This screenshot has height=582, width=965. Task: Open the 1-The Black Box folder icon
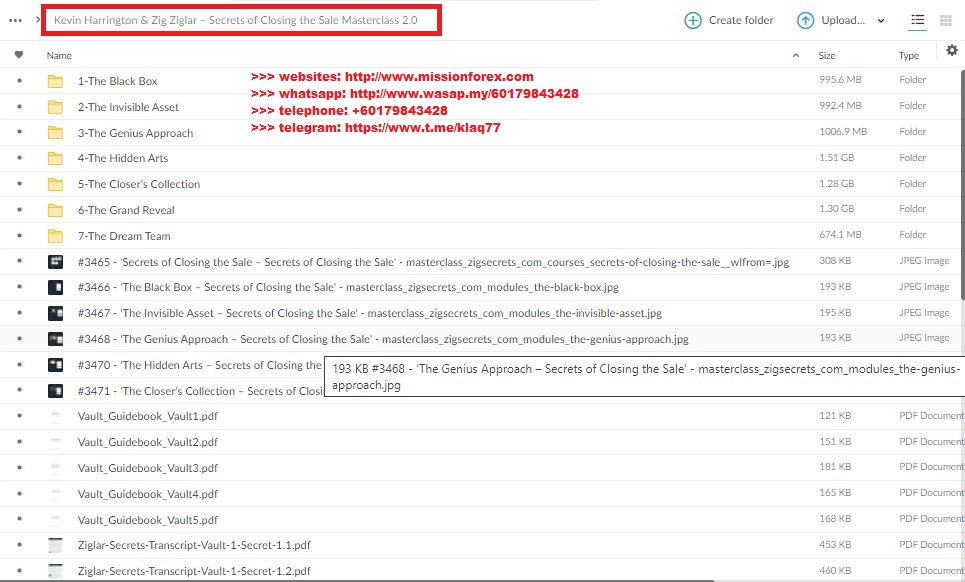[x=55, y=81]
